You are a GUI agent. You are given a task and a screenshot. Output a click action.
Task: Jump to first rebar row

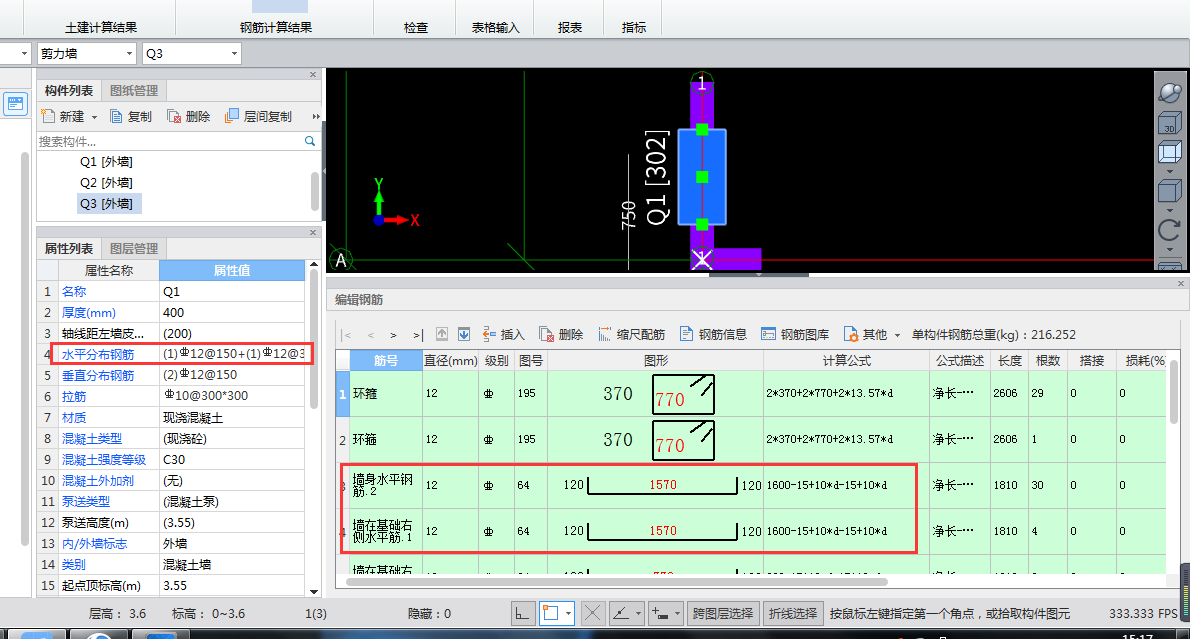[x=346, y=335]
